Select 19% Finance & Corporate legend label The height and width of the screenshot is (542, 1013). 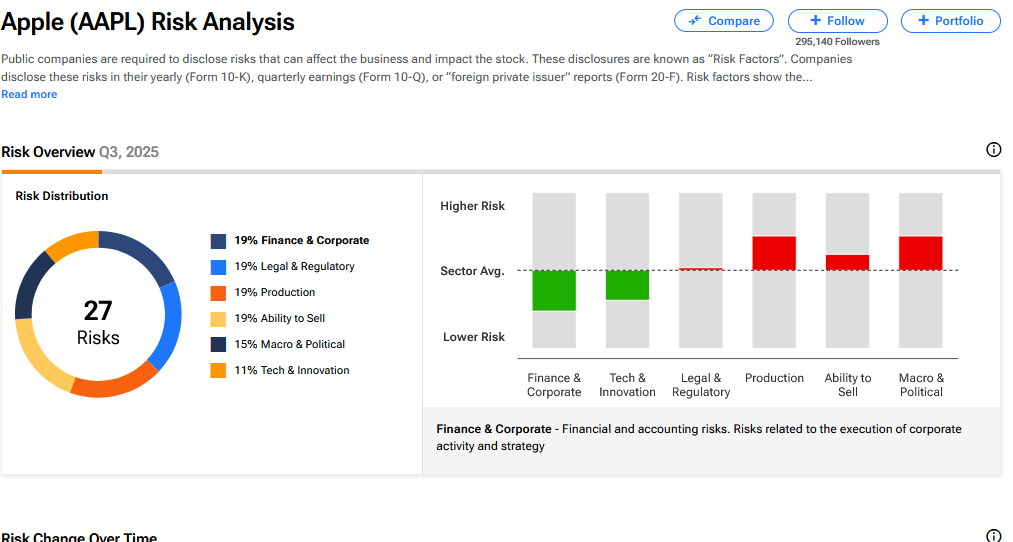pos(301,241)
